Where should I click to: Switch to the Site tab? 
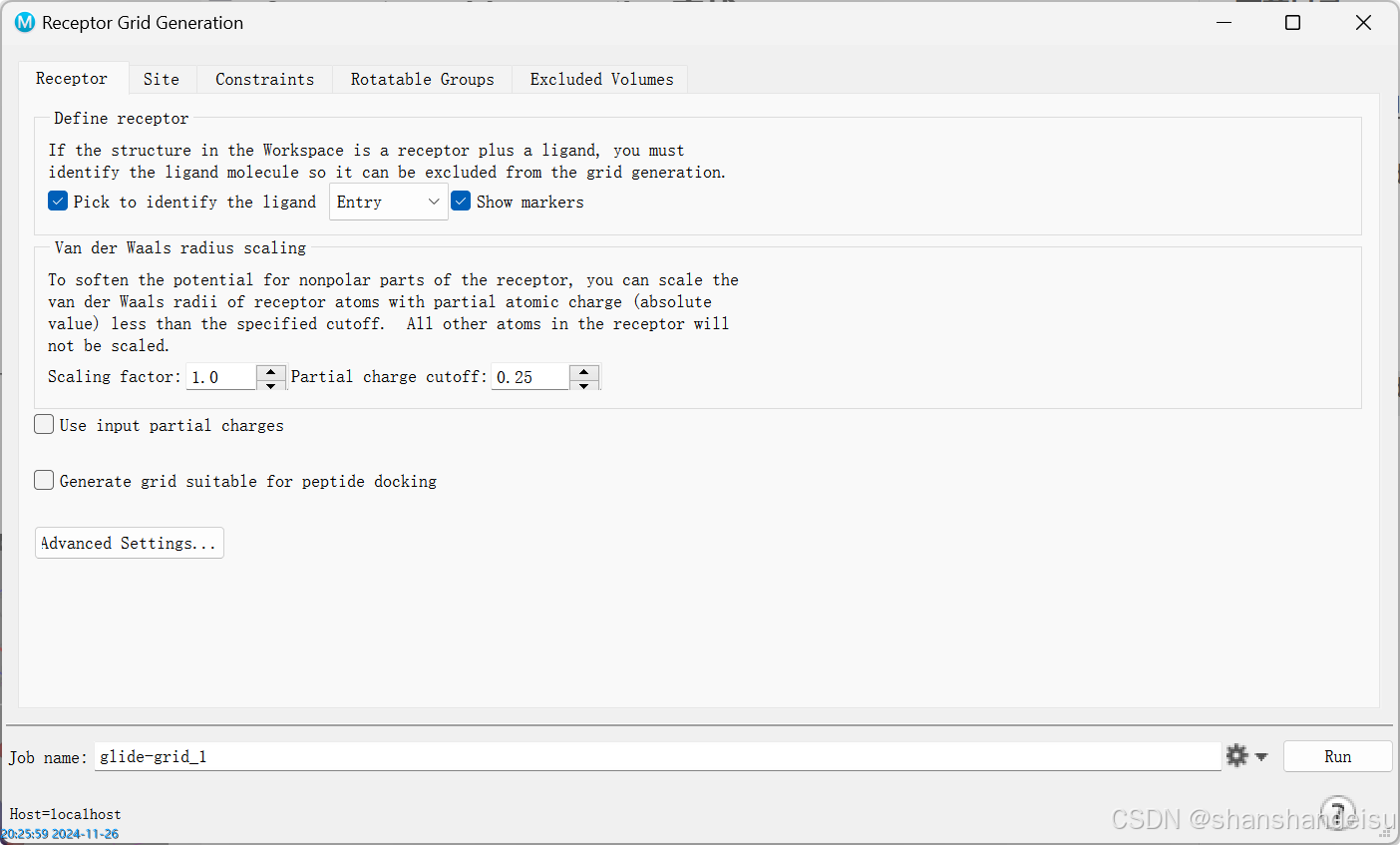(162, 79)
